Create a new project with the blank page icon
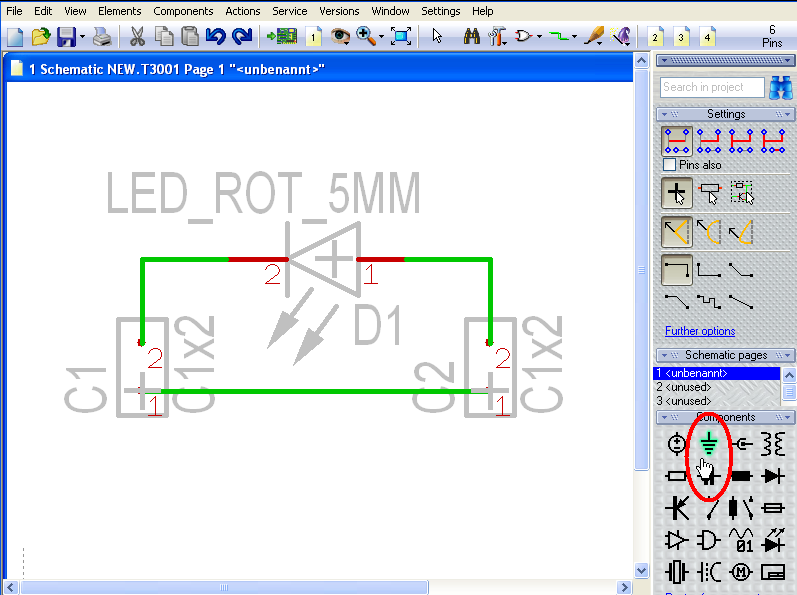Screen dimensions: 797x595 point(15,37)
